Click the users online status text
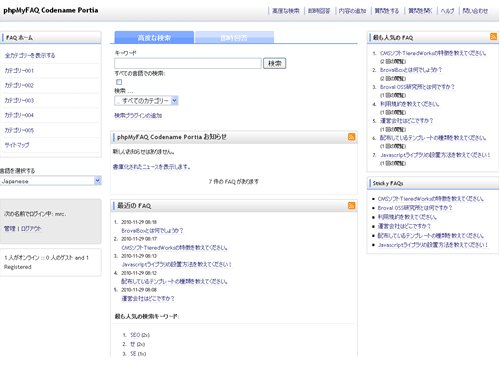The height and width of the screenshot is (375, 500). pos(46,262)
